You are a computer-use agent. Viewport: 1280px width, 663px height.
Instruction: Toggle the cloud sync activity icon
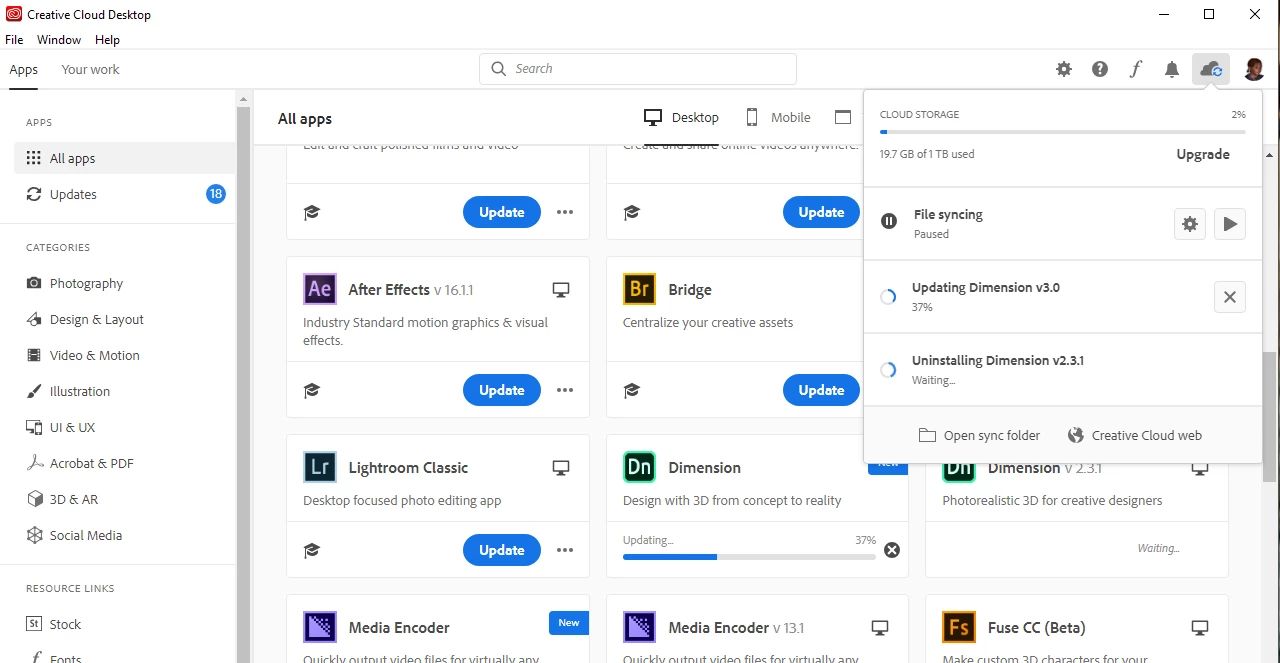click(1210, 69)
